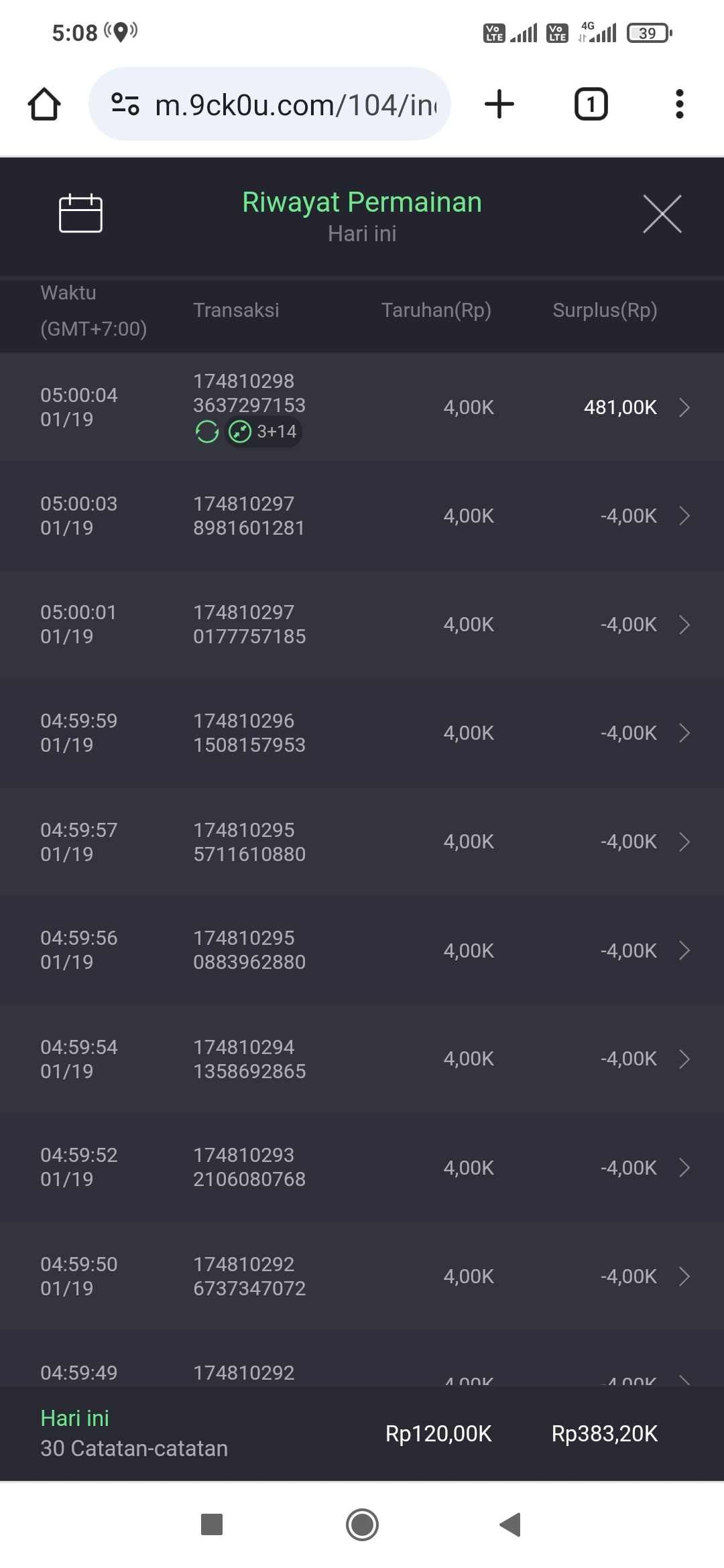724x1568 pixels.
Task: Open details chevron for 04:59:50 transaction
Action: tap(684, 1277)
